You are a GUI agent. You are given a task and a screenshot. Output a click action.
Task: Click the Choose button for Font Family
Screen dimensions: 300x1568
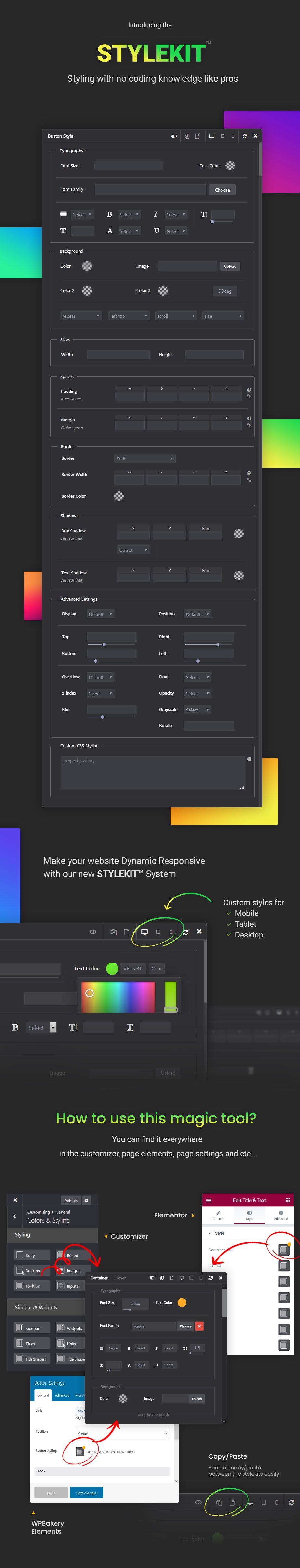pyautogui.click(x=222, y=190)
